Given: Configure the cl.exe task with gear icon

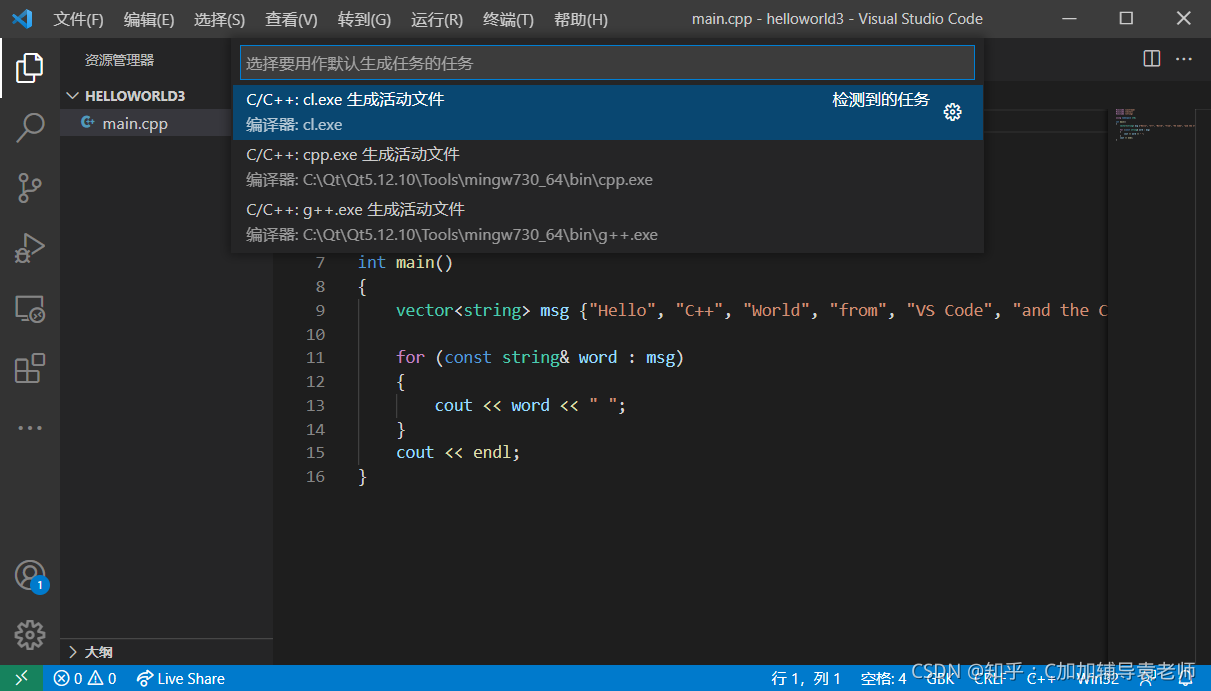Looking at the screenshot, I should (x=953, y=112).
